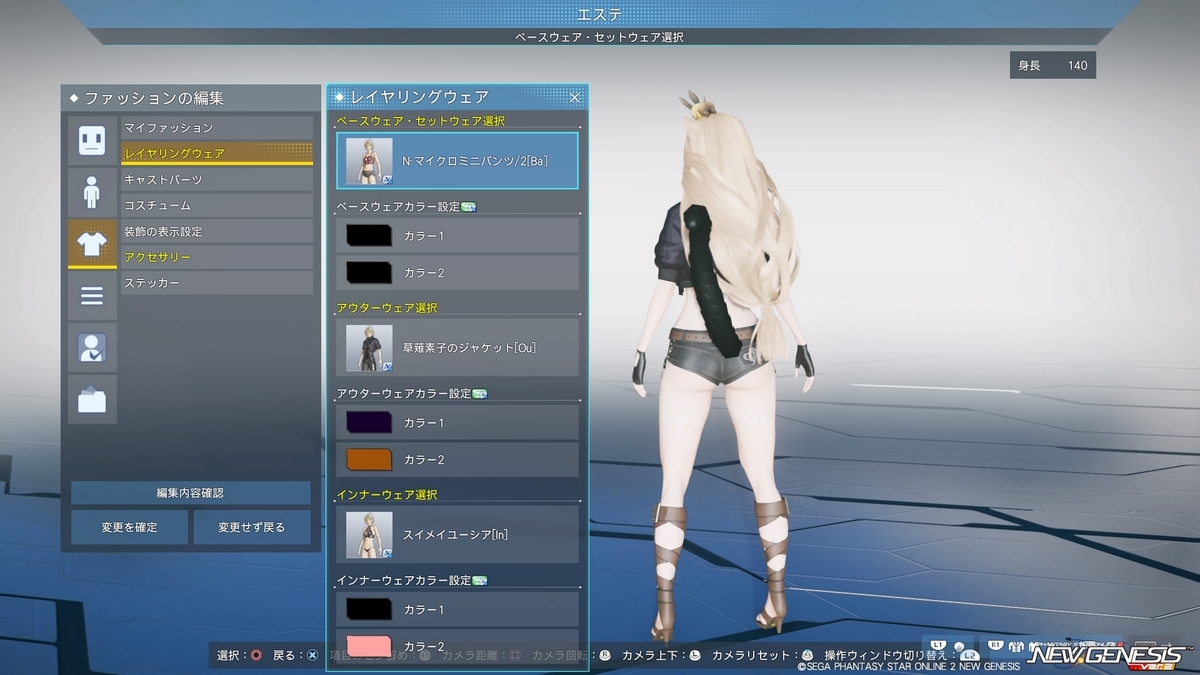Image resolution: width=1200 pixels, height=675 pixels.
Task: Click the 戻る cross button hint
Action: click(x=296, y=656)
